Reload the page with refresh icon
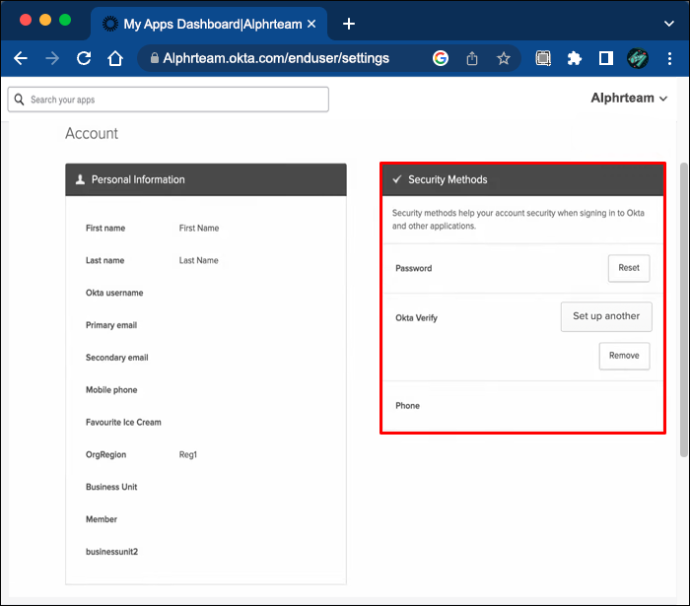The height and width of the screenshot is (606, 690). pos(84,58)
